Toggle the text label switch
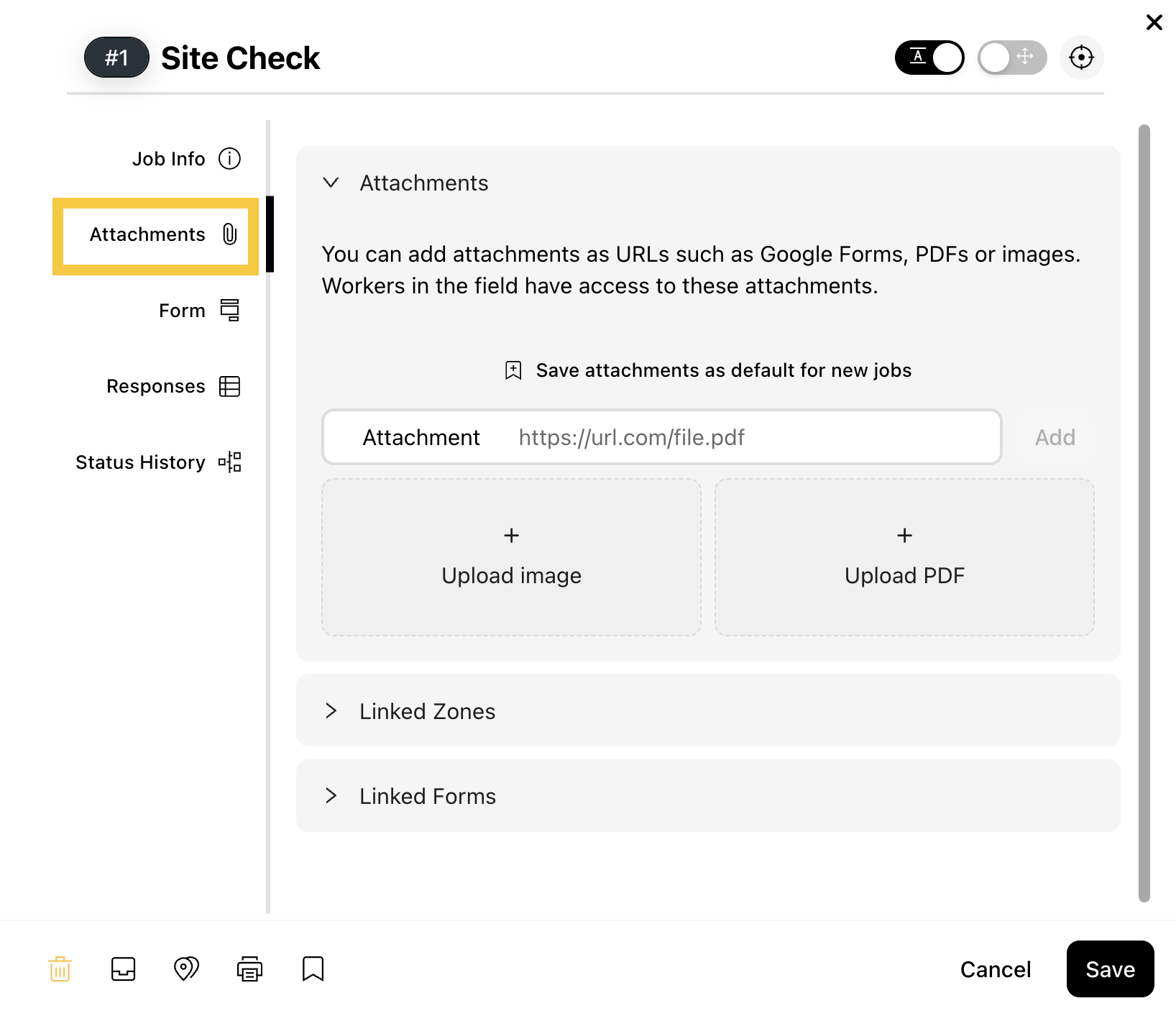Viewport: 1176px width, 1011px height. pos(929,58)
